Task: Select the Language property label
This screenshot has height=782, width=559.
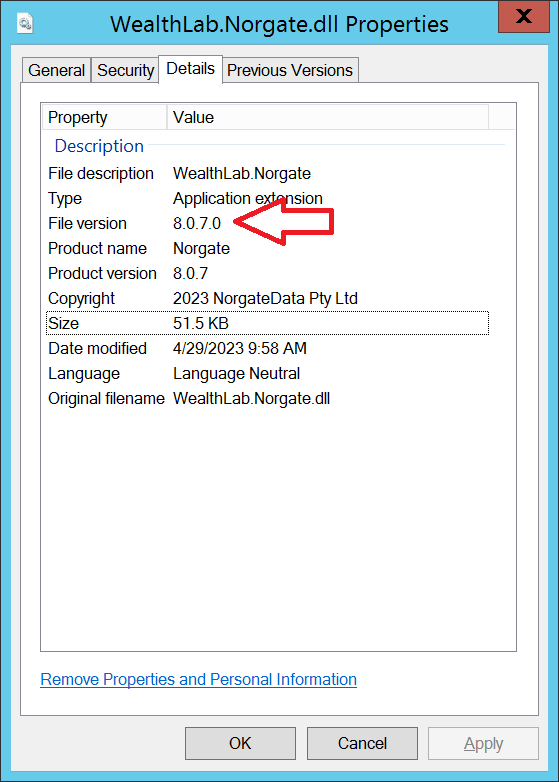Action: point(84,374)
